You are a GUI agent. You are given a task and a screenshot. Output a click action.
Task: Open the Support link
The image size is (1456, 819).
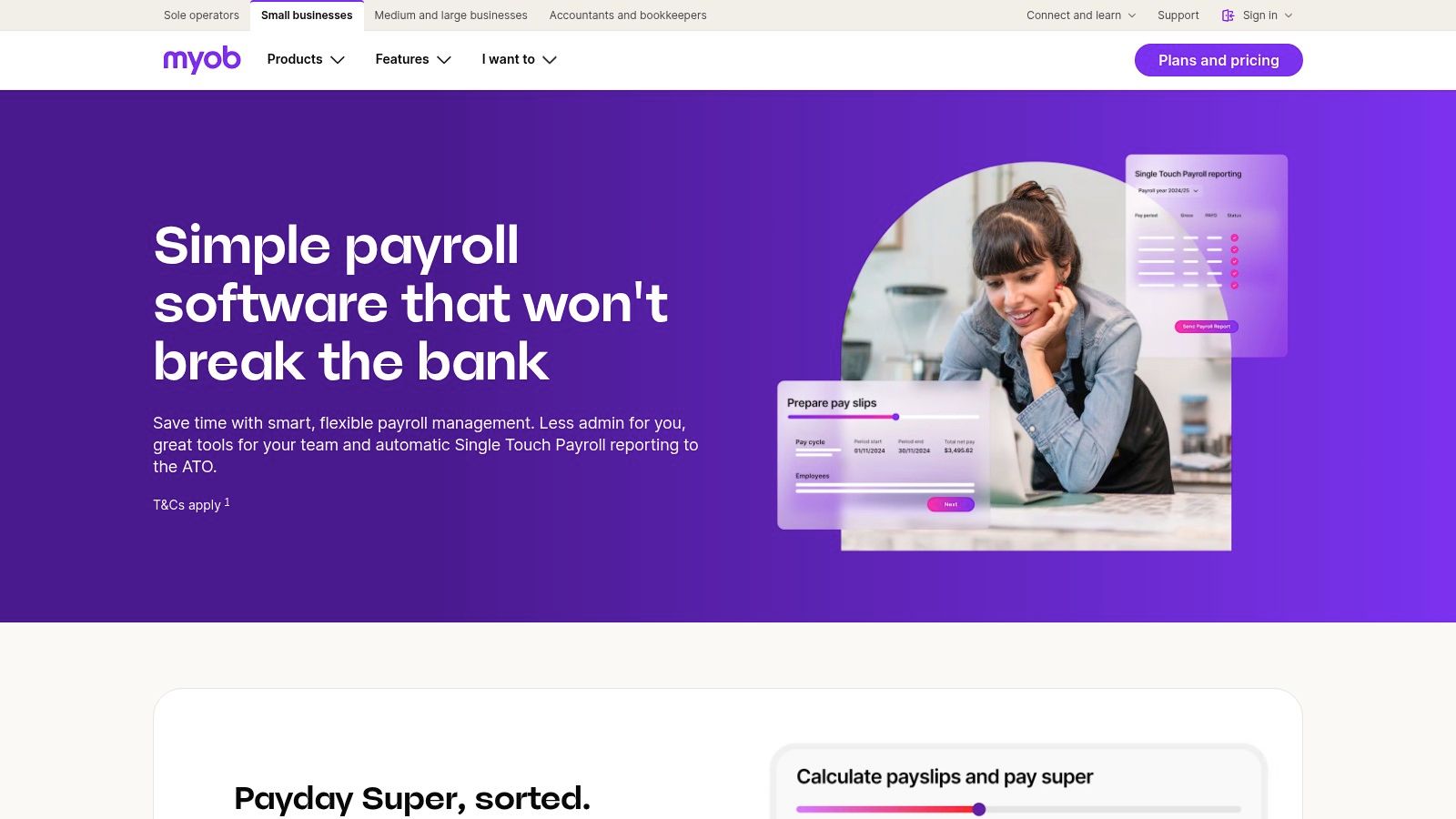tap(1178, 15)
